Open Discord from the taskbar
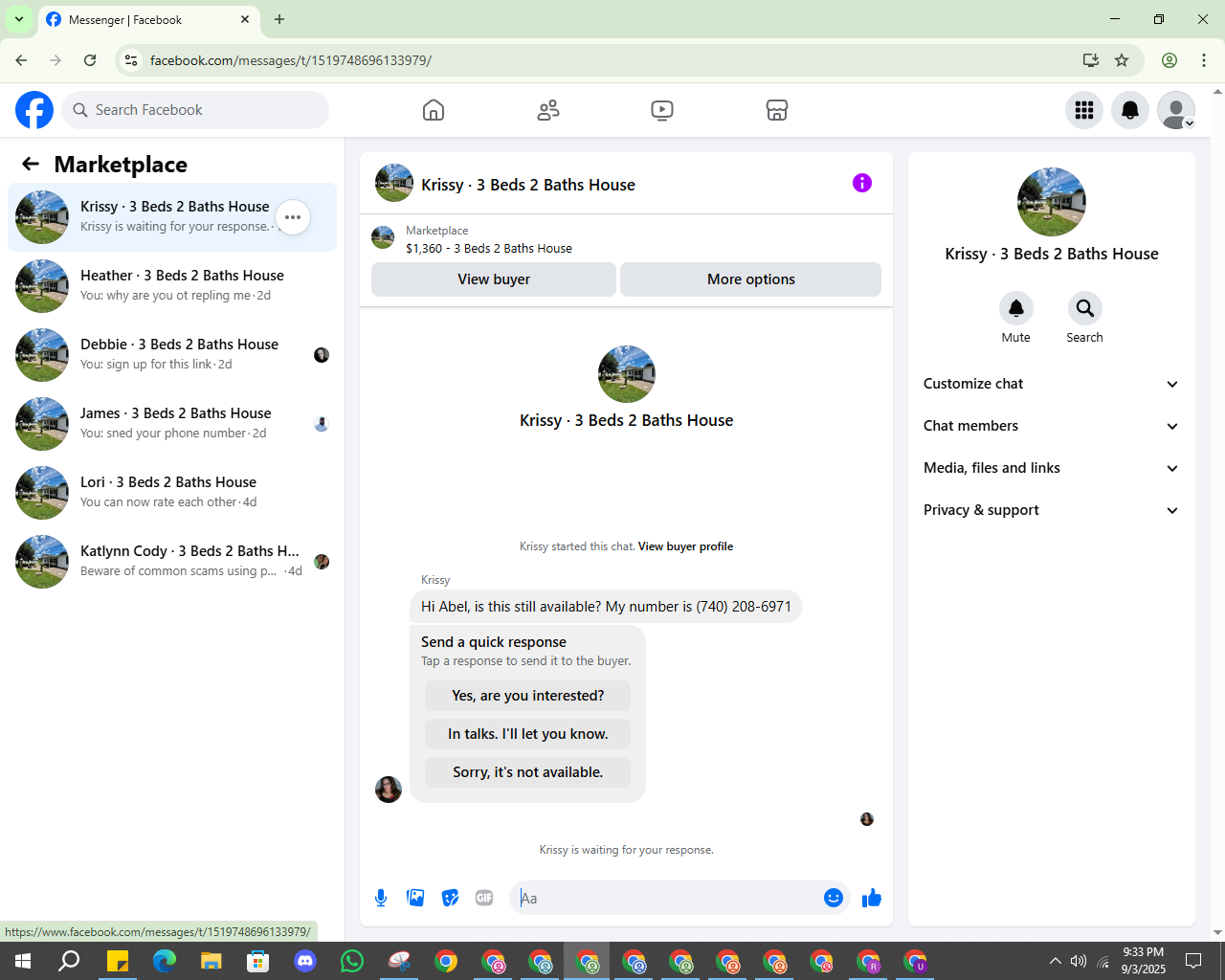The height and width of the screenshot is (980, 1225). (305, 961)
